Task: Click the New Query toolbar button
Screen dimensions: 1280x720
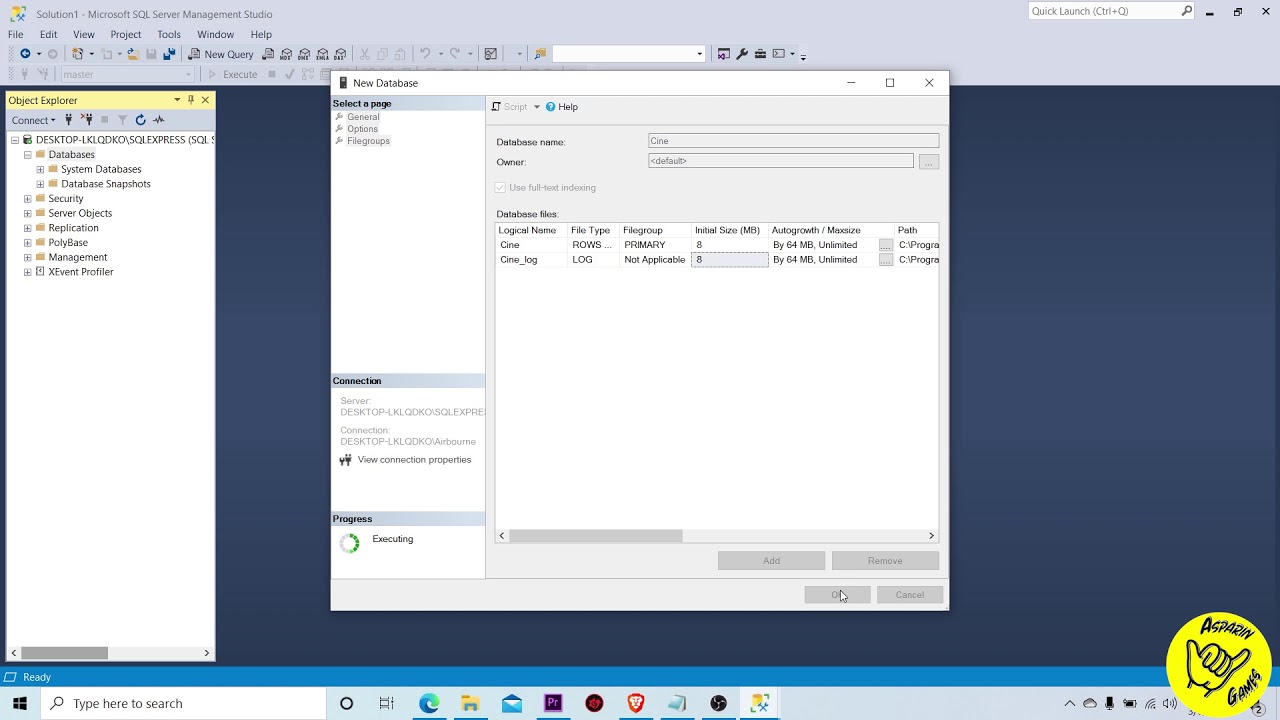Action: click(x=221, y=54)
